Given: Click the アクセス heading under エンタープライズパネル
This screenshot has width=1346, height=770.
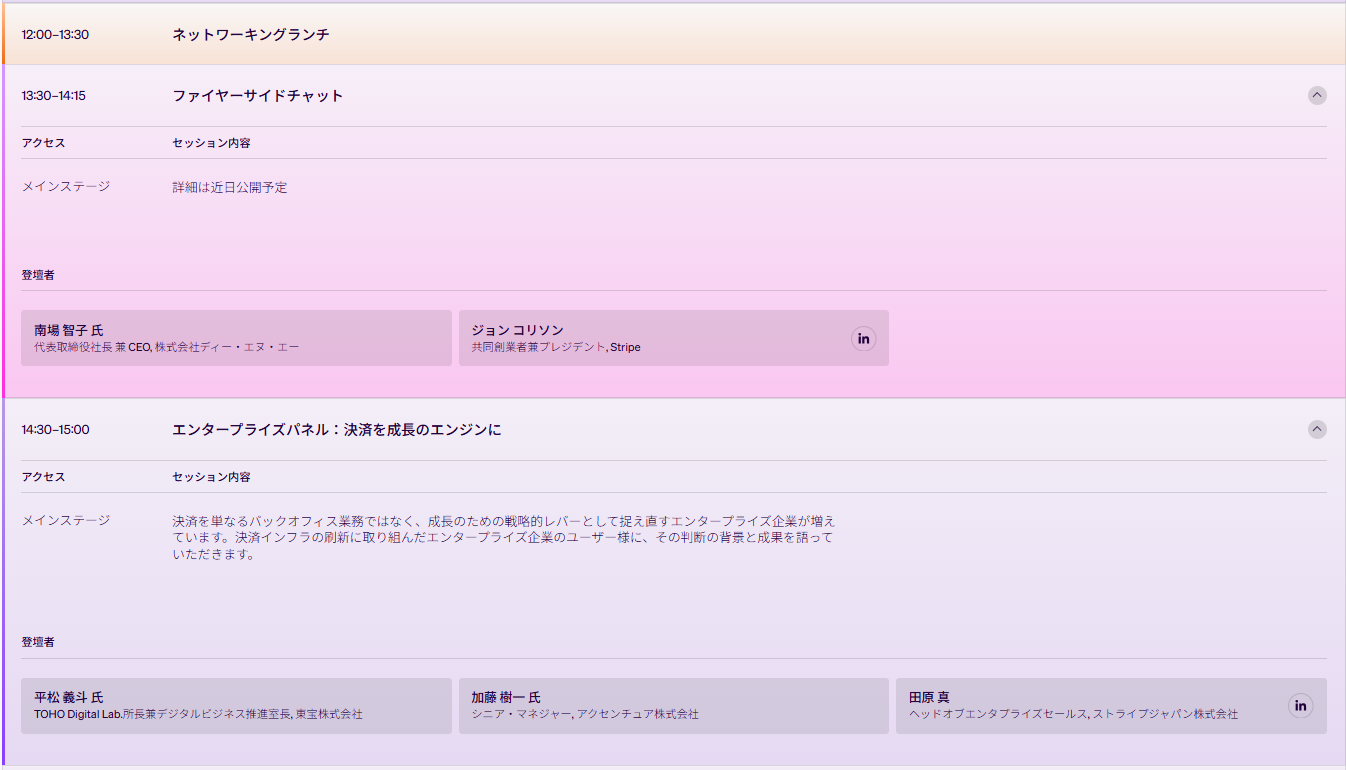Looking at the screenshot, I should point(43,477).
